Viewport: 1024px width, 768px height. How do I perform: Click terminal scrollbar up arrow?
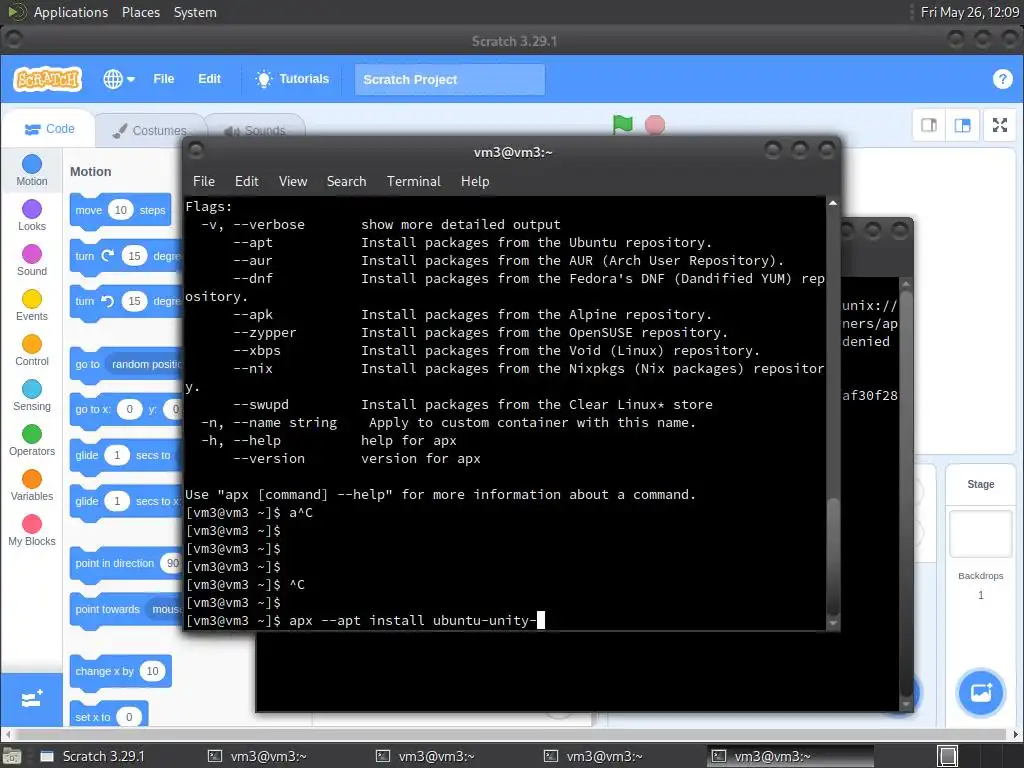coord(833,204)
